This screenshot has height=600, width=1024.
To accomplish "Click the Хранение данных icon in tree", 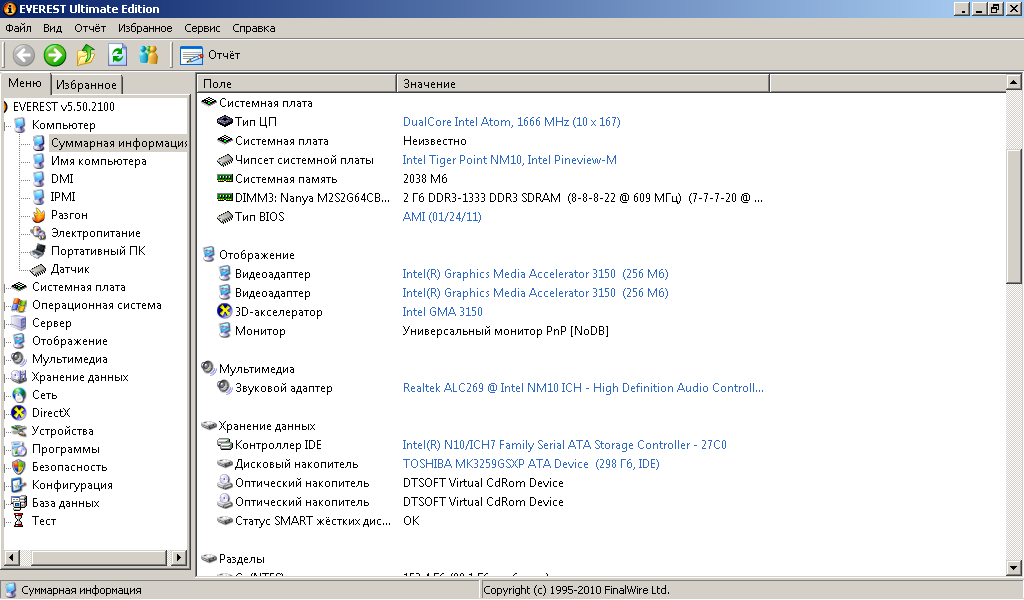I will (x=20, y=377).
